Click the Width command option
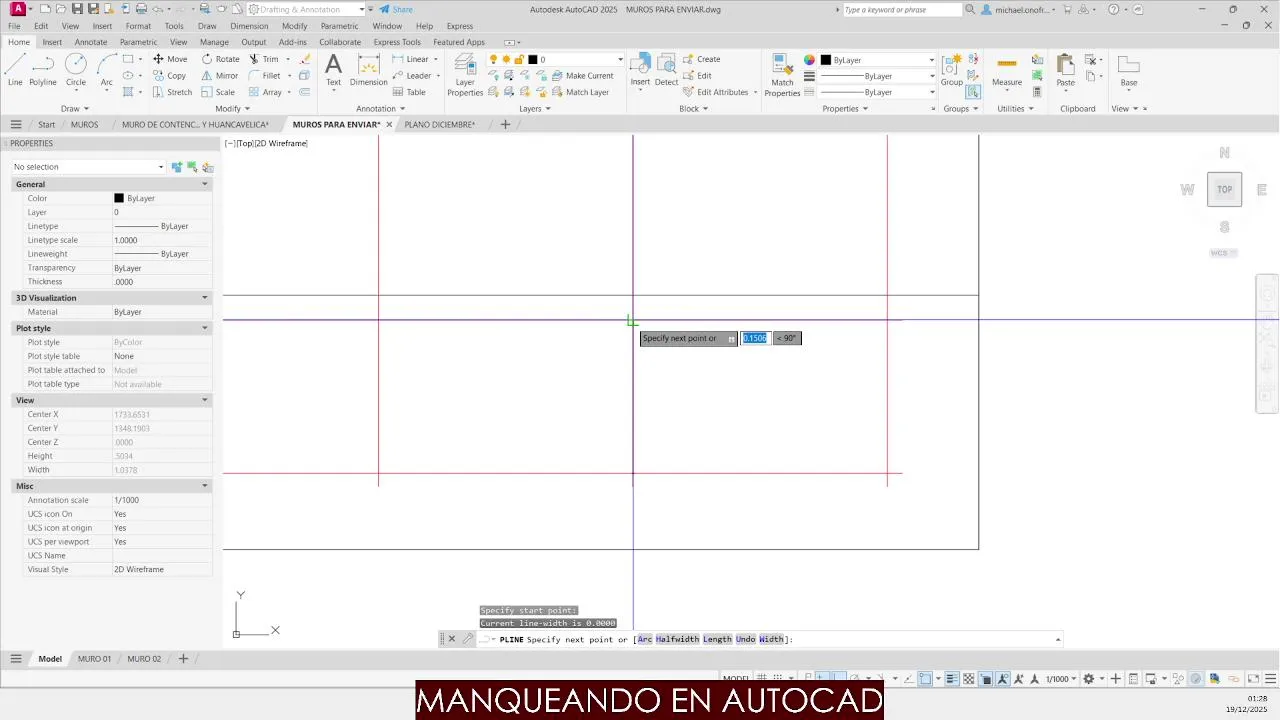The image size is (1280, 720). (x=771, y=639)
